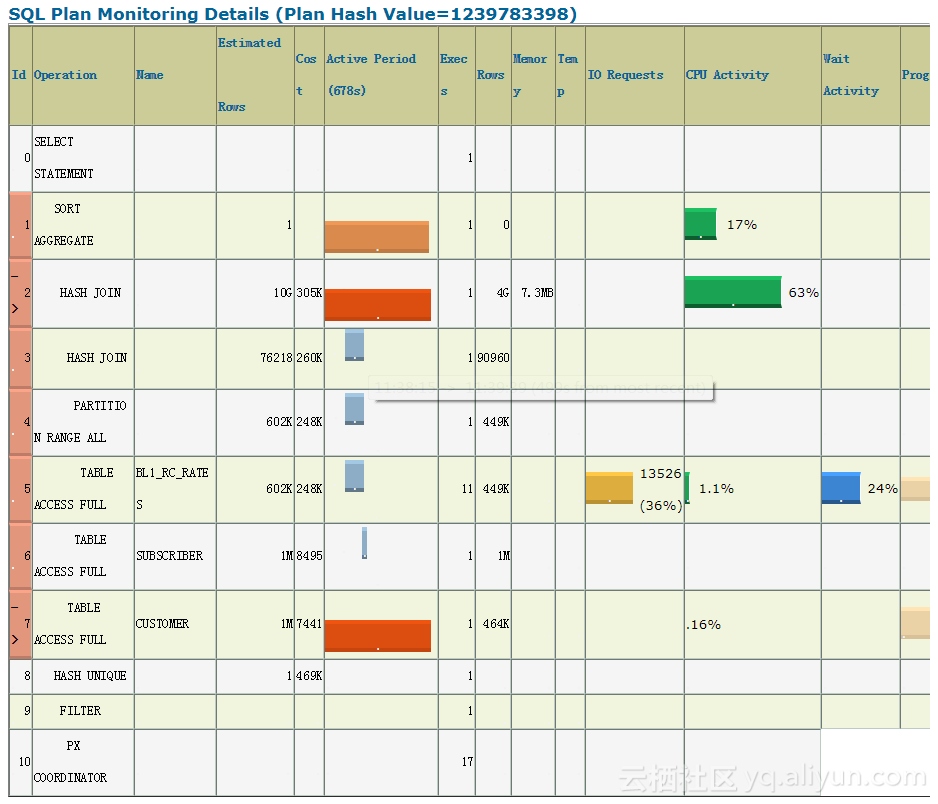Click the 17% CPU activity green bar
The height and width of the screenshot is (804, 938).
701,224
